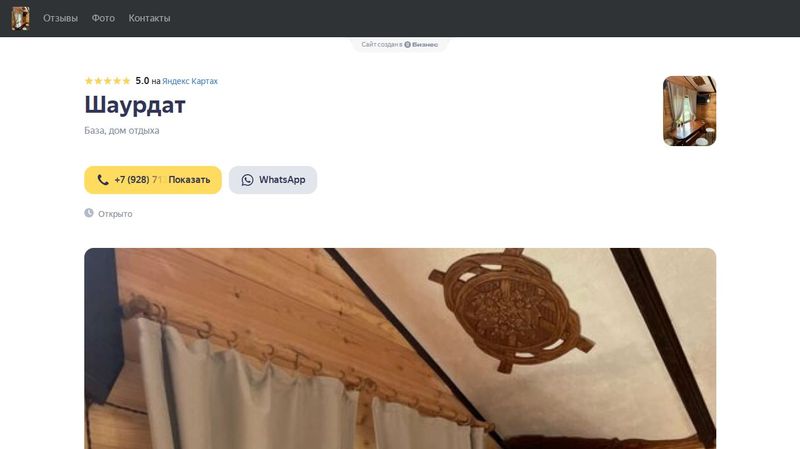Viewport: 800px width, 449px height.
Task: Click the 'Сайт создан в Бизнес' badge
Action: [x=399, y=44]
